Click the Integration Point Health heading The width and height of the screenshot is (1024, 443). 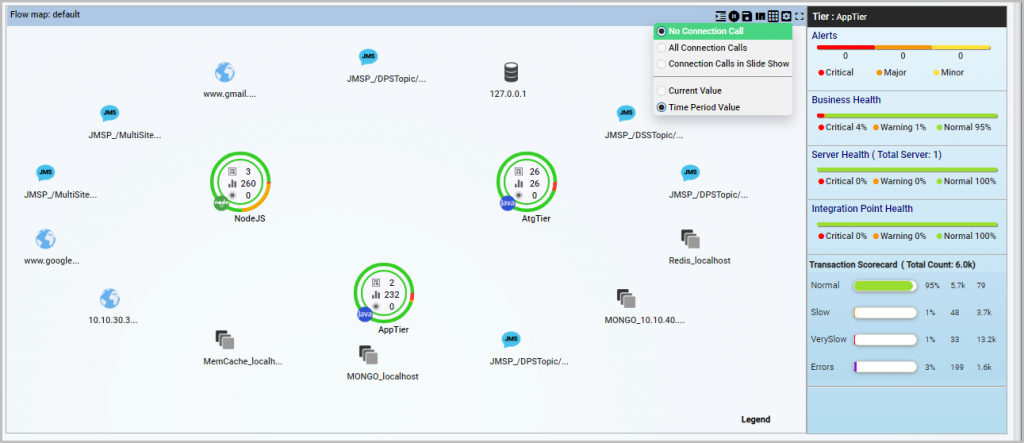pyautogui.click(x=863, y=208)
